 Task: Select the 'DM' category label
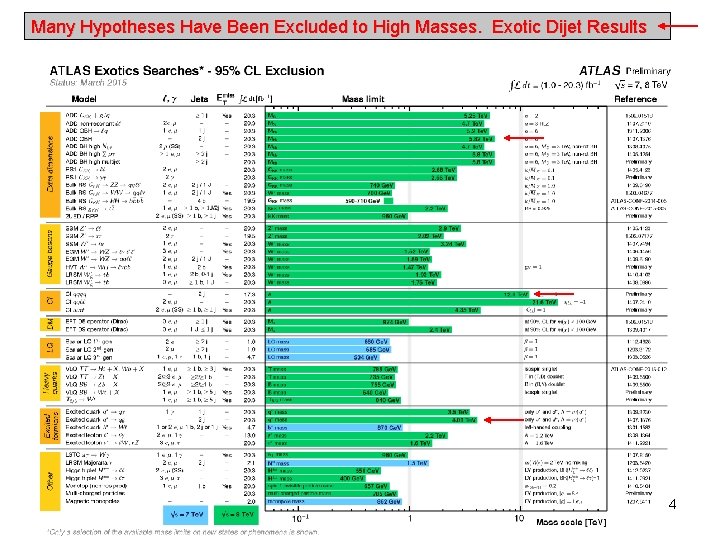click(x=50, y=324)
